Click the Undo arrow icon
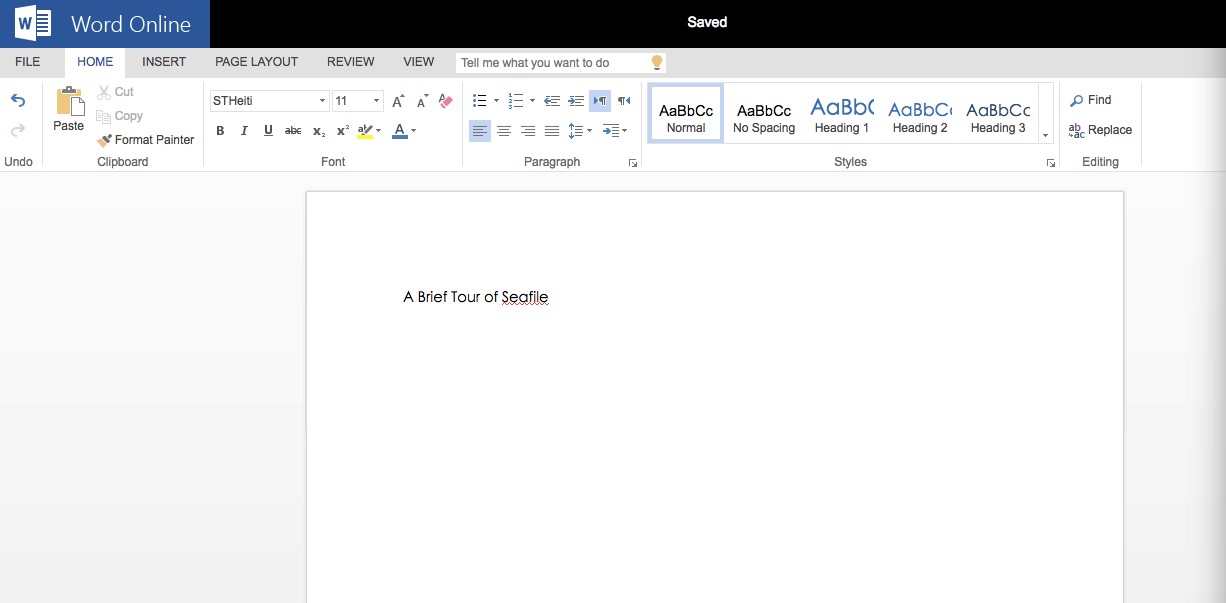 click(x=18, y=100)
